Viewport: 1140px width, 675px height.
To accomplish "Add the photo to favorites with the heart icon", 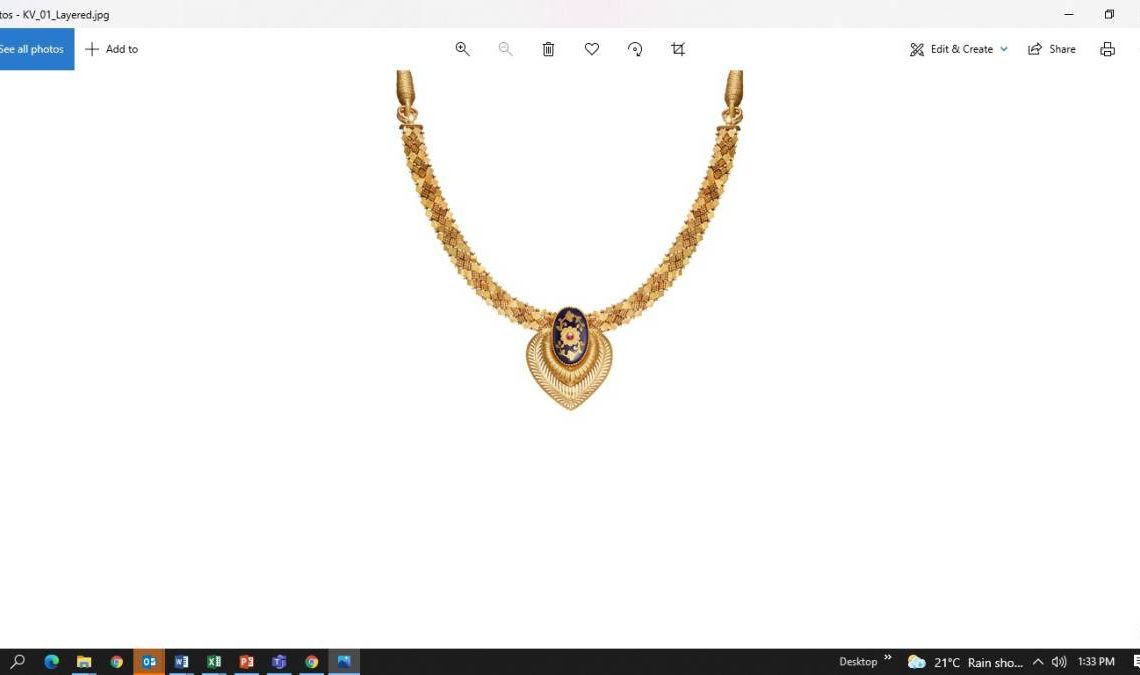I will (x=592, y=49).
